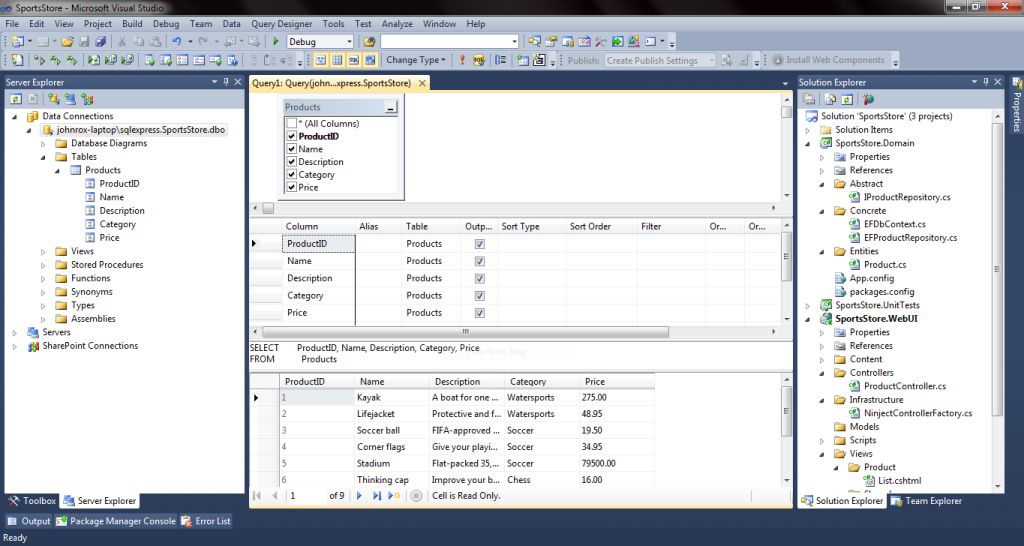Click Refresh icon in Solution Explorer toolbar

(x=847, y=99)
